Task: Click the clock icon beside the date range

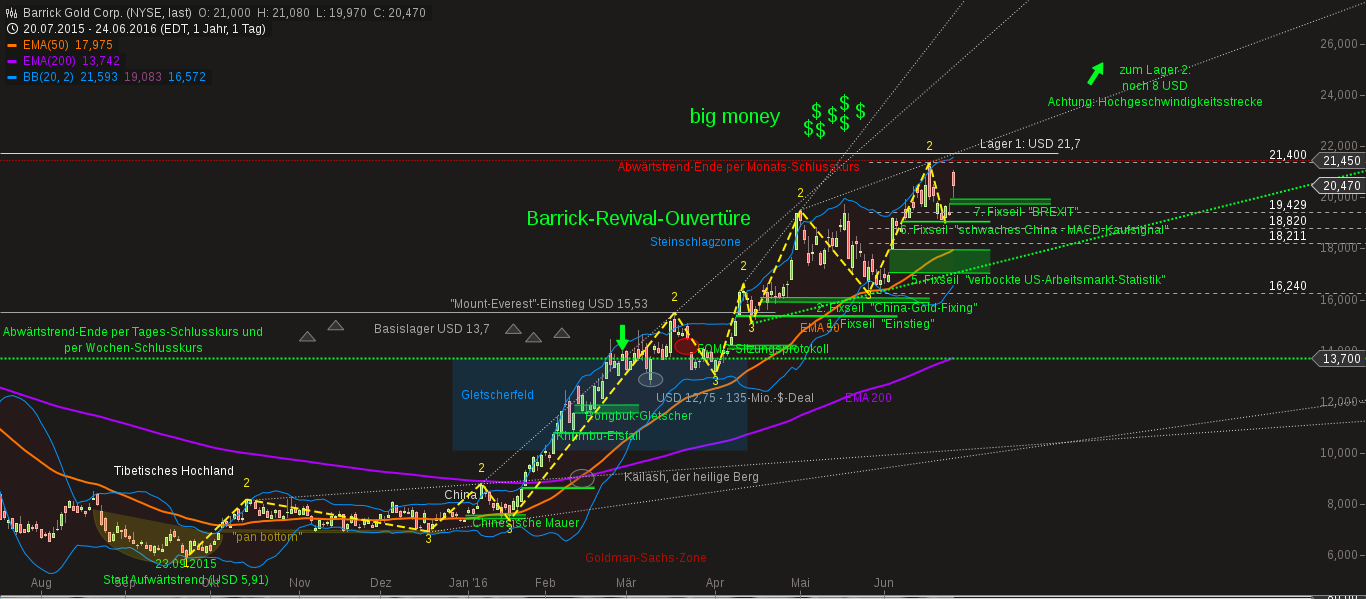Action: tap(10, 28)
